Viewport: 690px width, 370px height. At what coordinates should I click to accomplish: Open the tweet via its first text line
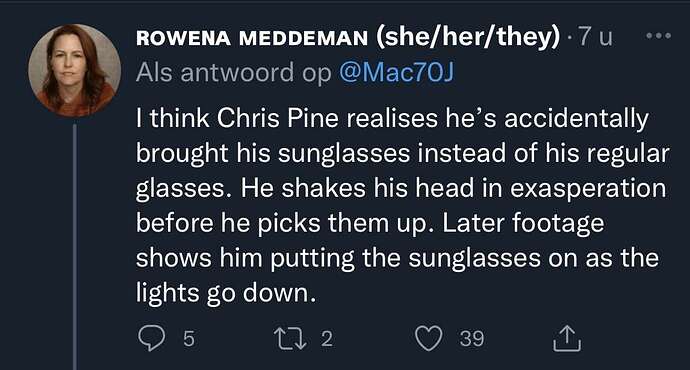[x=392, y=119]
